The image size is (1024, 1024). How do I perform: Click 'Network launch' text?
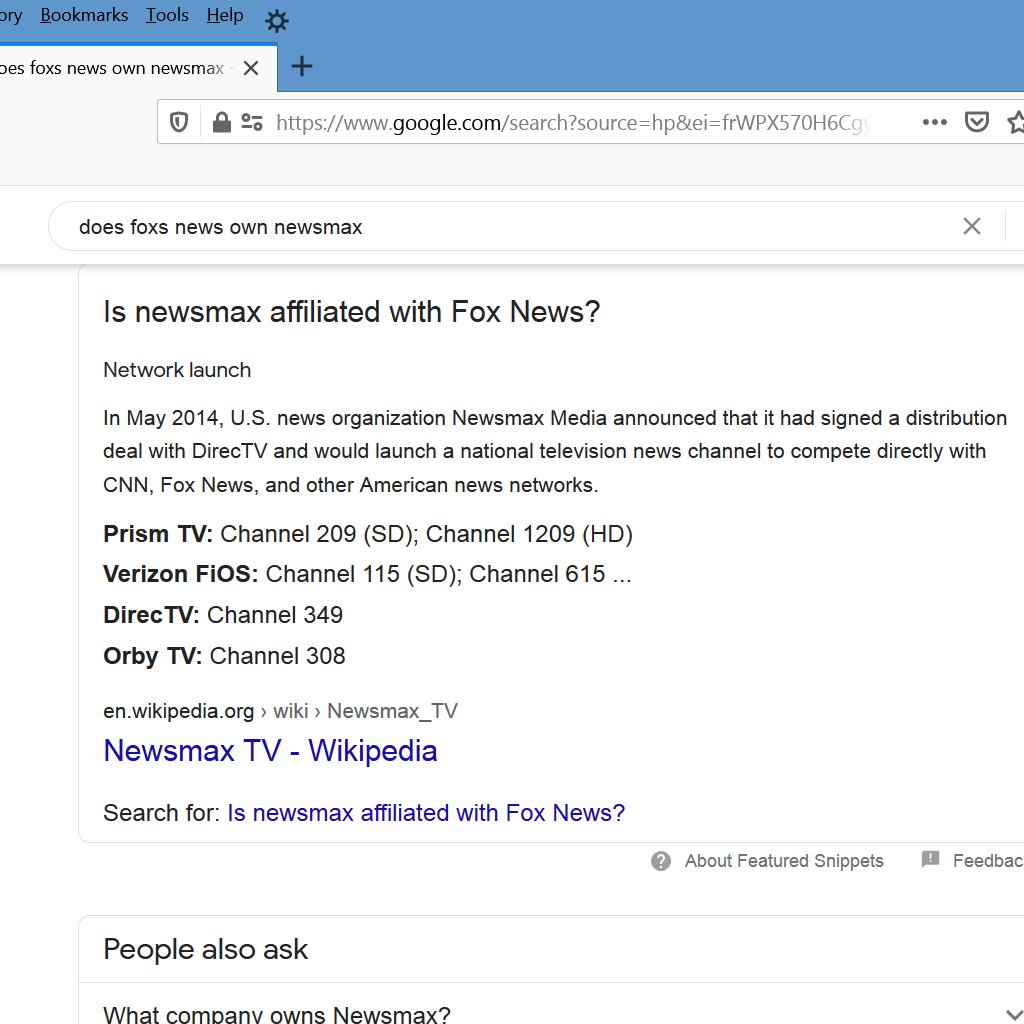tap(177, 370)
